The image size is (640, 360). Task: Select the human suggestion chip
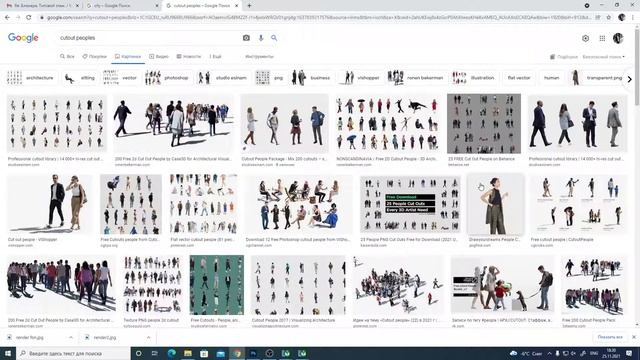pos(551,78)
